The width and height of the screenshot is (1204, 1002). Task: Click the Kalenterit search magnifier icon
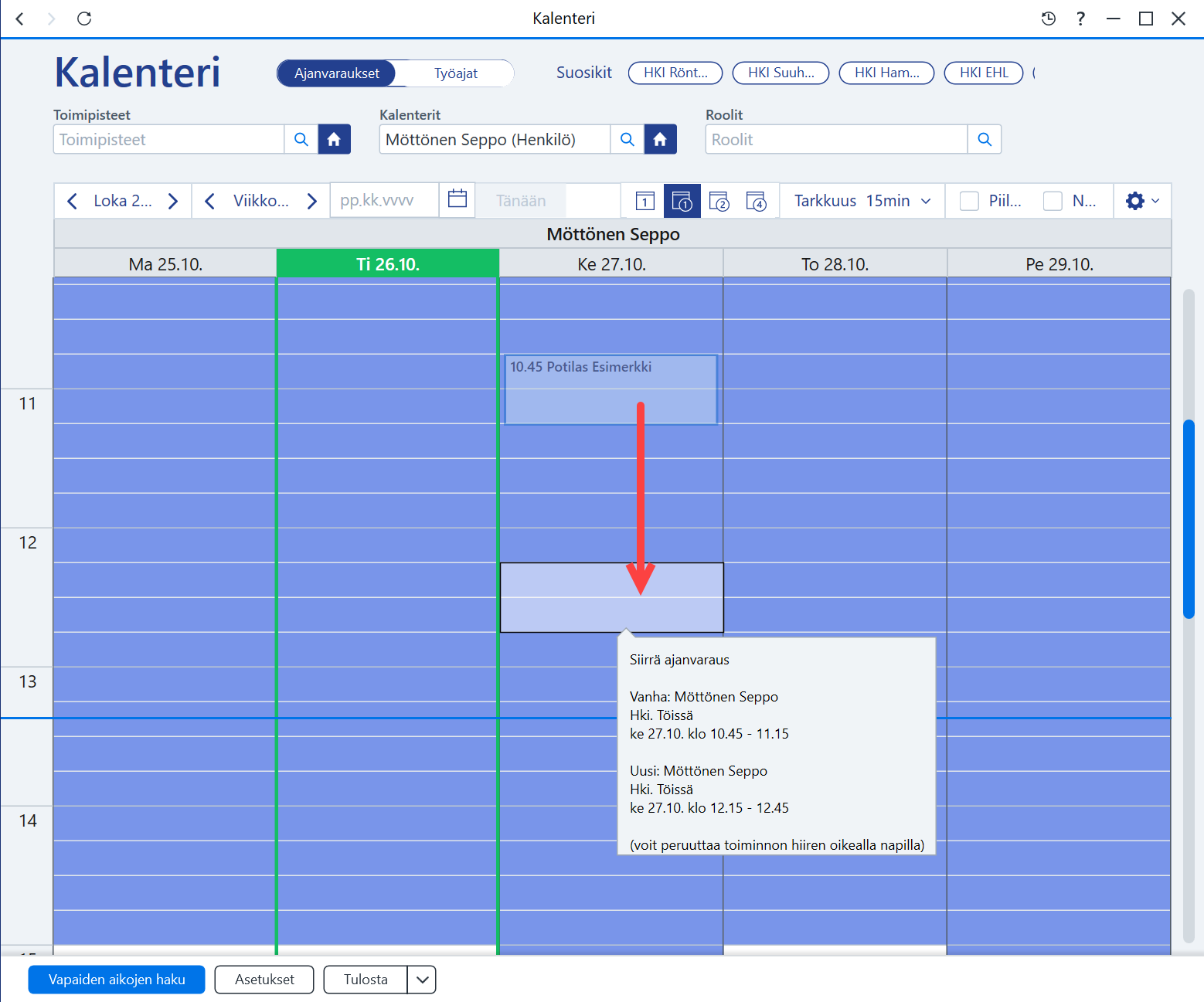[x=628, y=140]
